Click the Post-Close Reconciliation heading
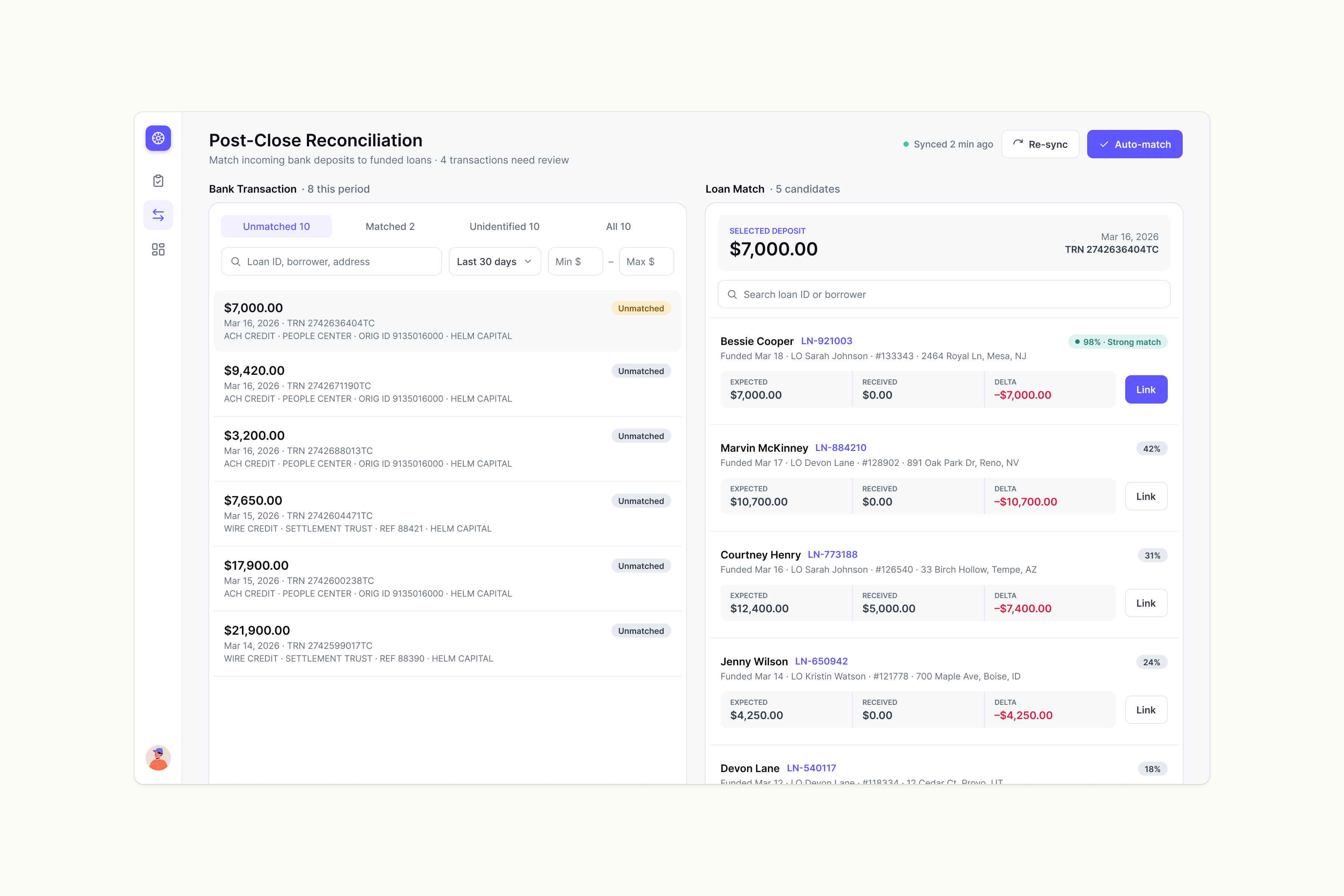Screen dimensions: 1344x896 pos(315,140)
